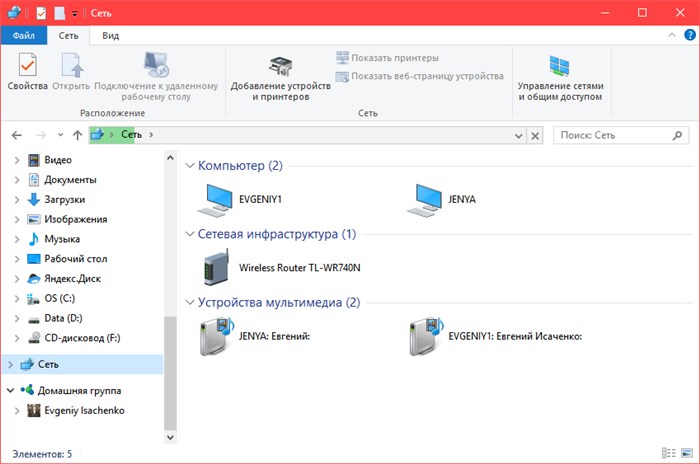Minimize the Сеть window
Viewport: 700px width, 464px height.
point(605,13)
